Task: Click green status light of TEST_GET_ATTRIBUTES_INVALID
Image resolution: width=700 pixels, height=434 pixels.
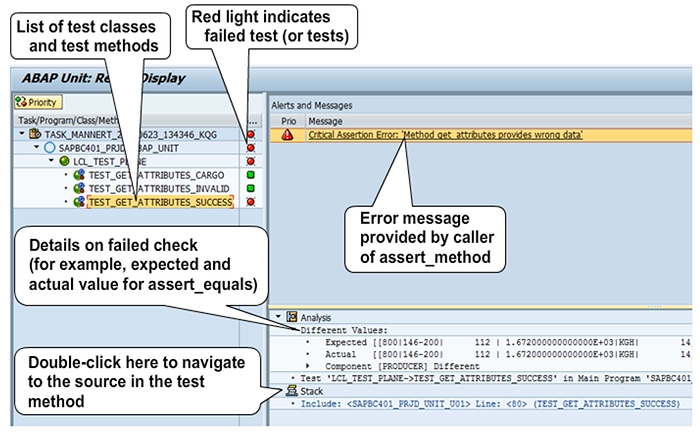Action: pyautogui.click(x=250, y=188)
